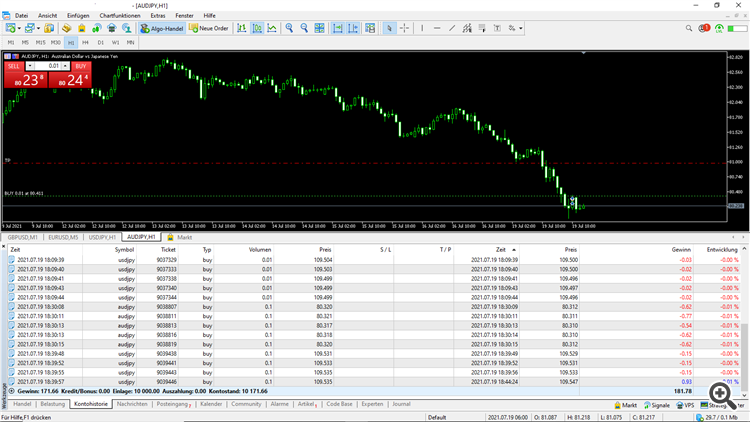Click the zoom in magnifier icon
The image size is (750, 422).
[290, 28]
